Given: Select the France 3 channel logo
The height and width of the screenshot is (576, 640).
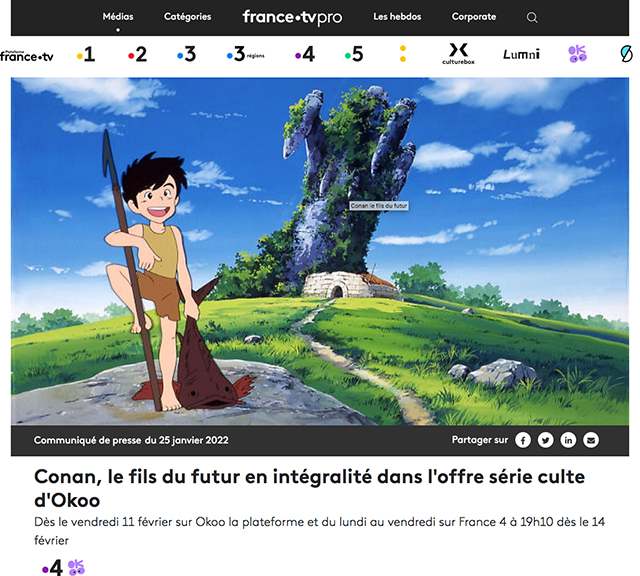Looking at the screenshot, I should (187, 54).
